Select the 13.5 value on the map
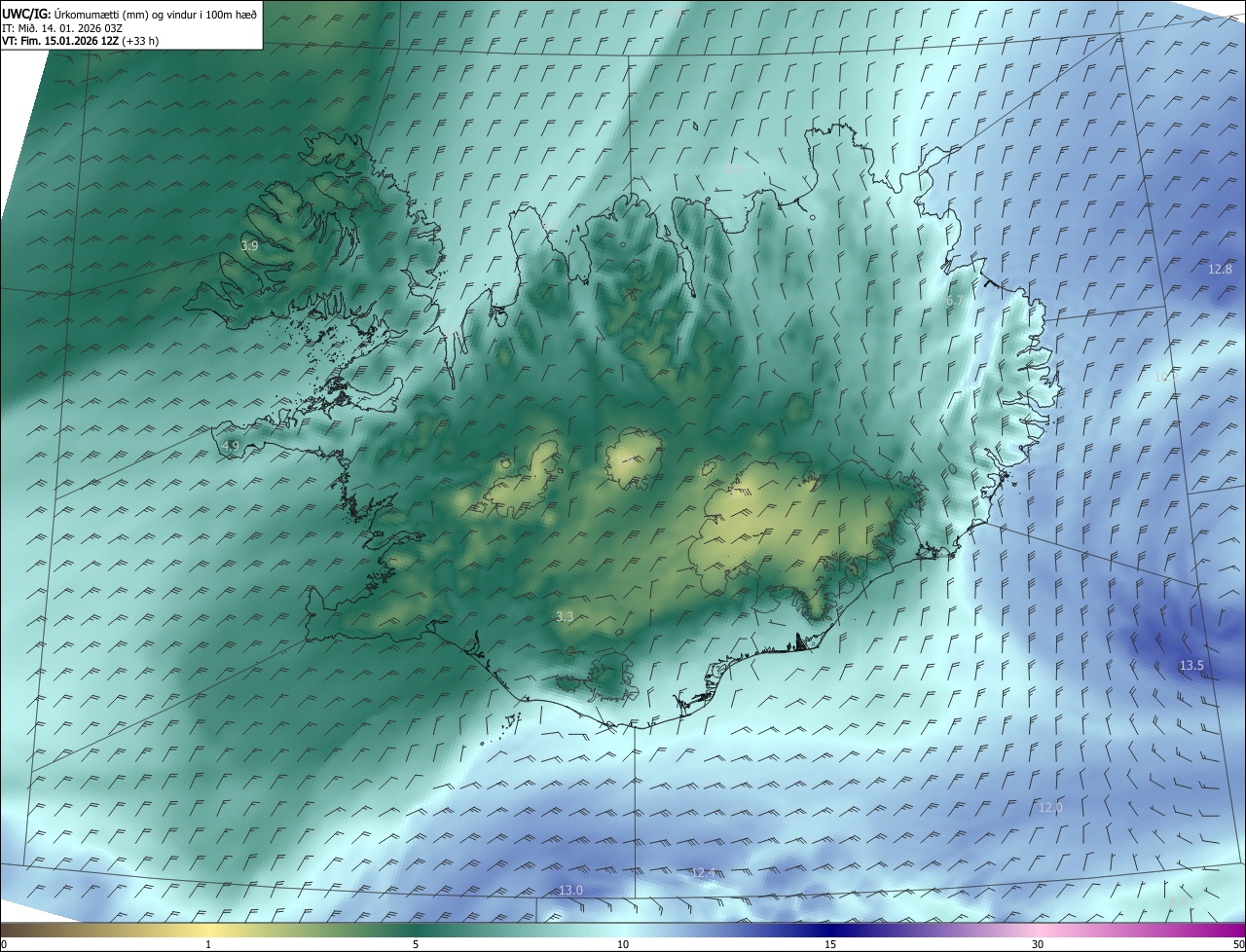This screenshot has height=952, width=1246. coord(1191,666)
